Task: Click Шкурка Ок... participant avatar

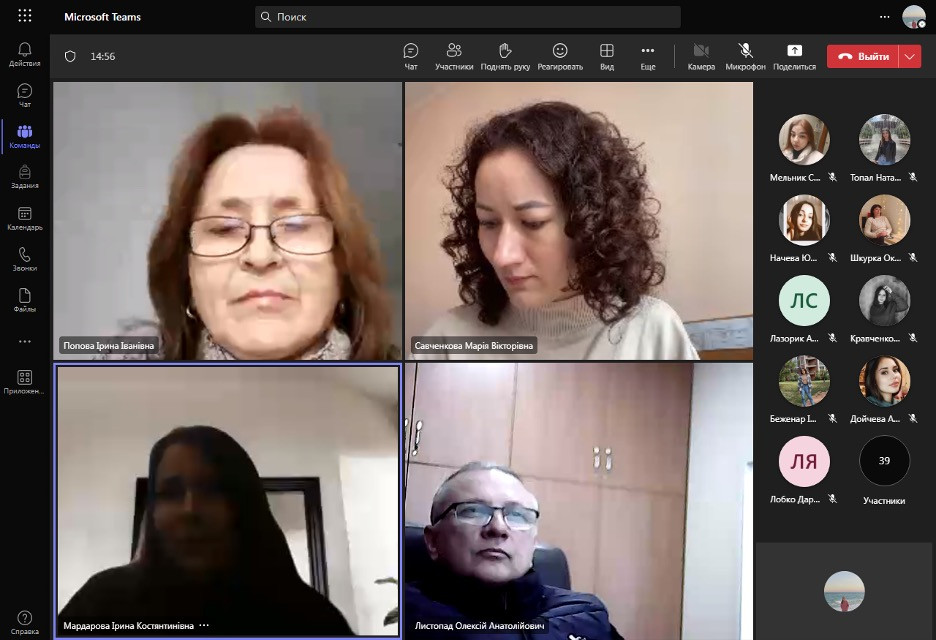Action: click(884, 220)
